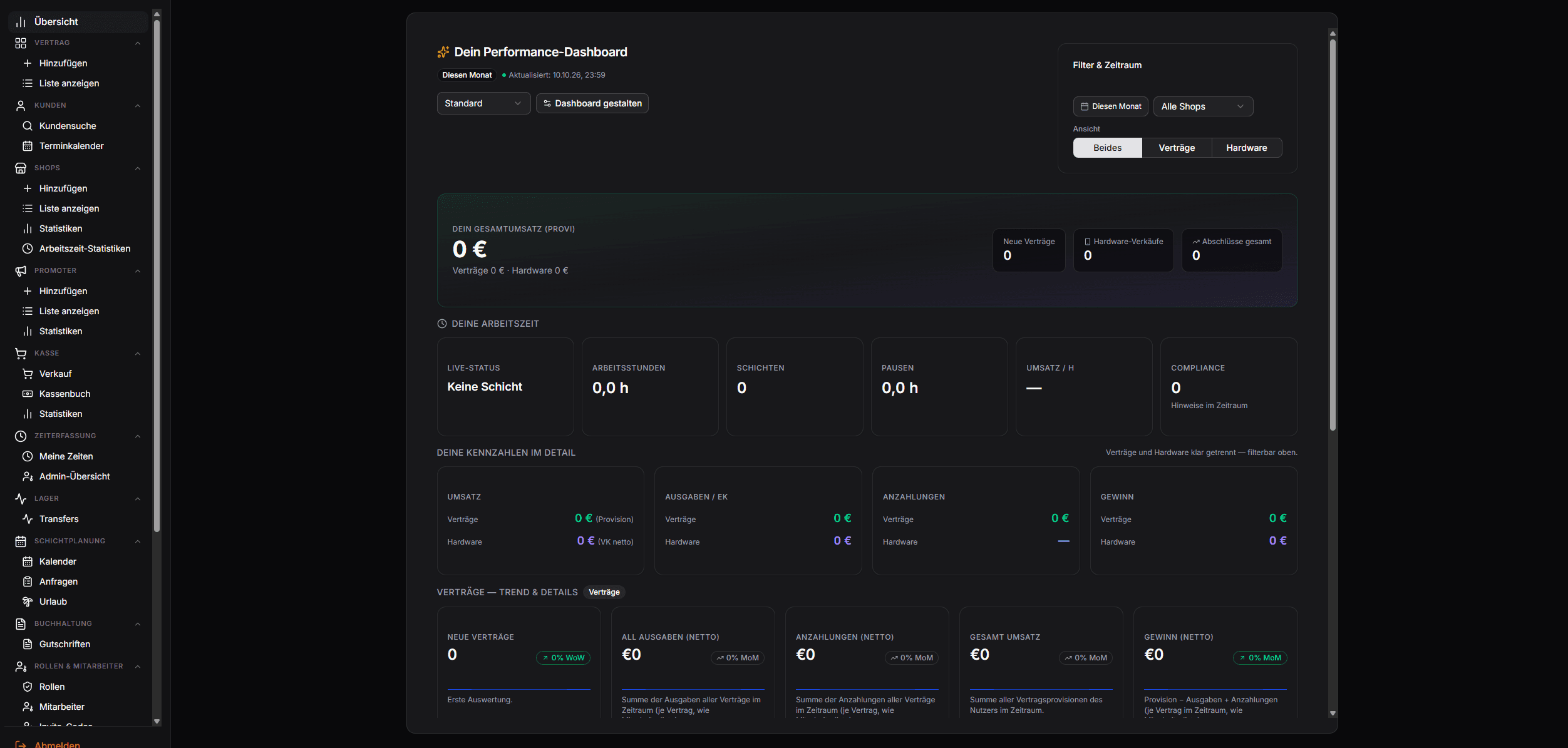The image size is (1568, 748).
Task: Select the Beides view toggle
Action: tap(1107, 148)
